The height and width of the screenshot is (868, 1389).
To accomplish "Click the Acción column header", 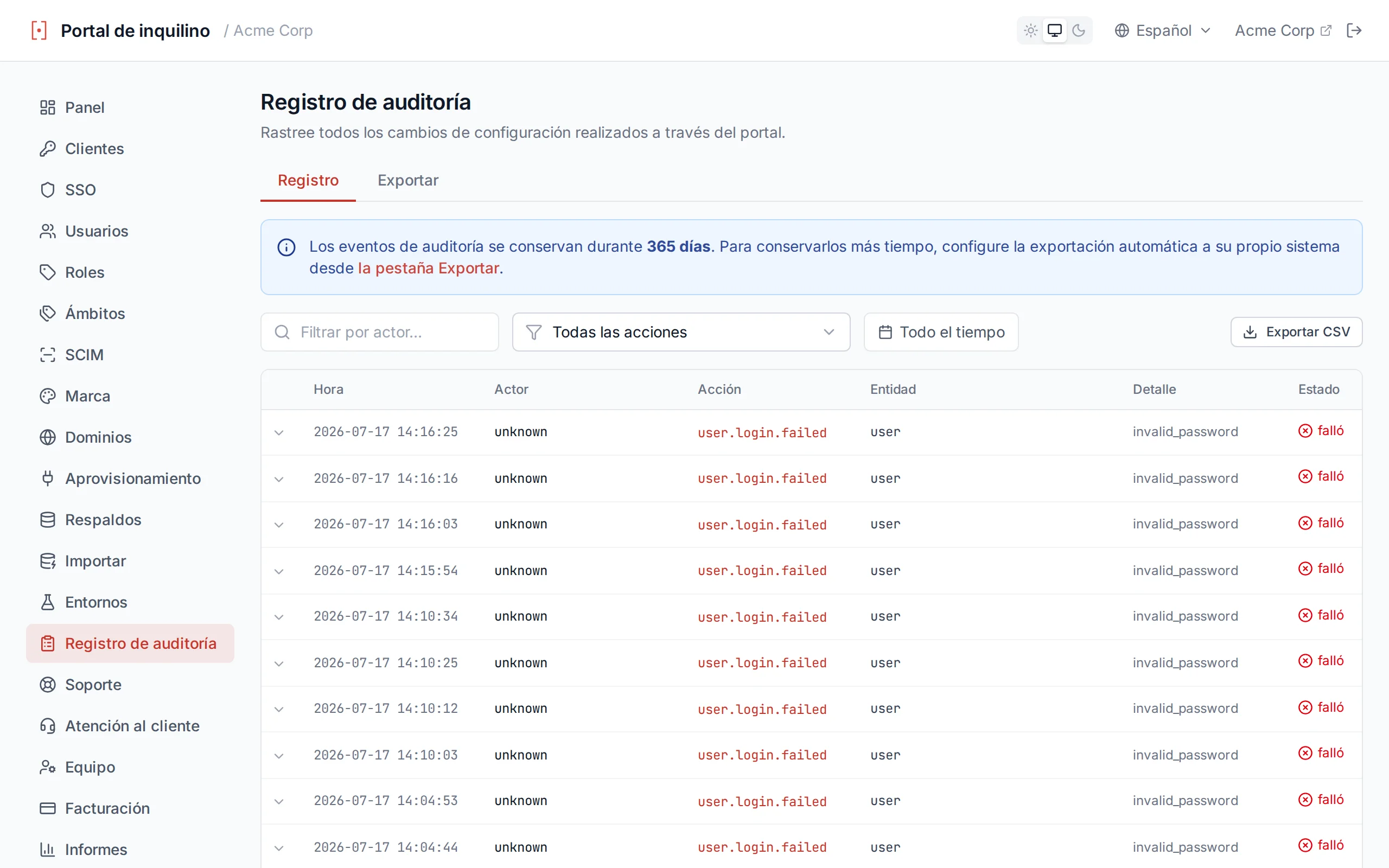I will [719, 389].
